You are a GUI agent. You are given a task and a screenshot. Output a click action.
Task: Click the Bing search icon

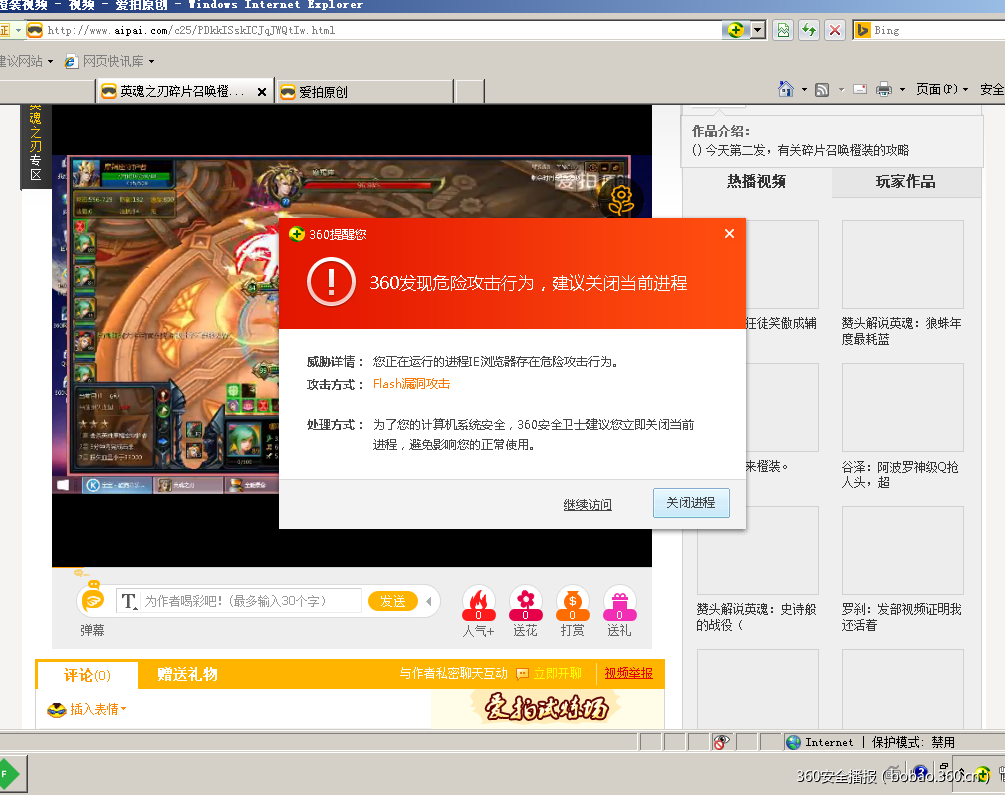(x=865, y=30)
